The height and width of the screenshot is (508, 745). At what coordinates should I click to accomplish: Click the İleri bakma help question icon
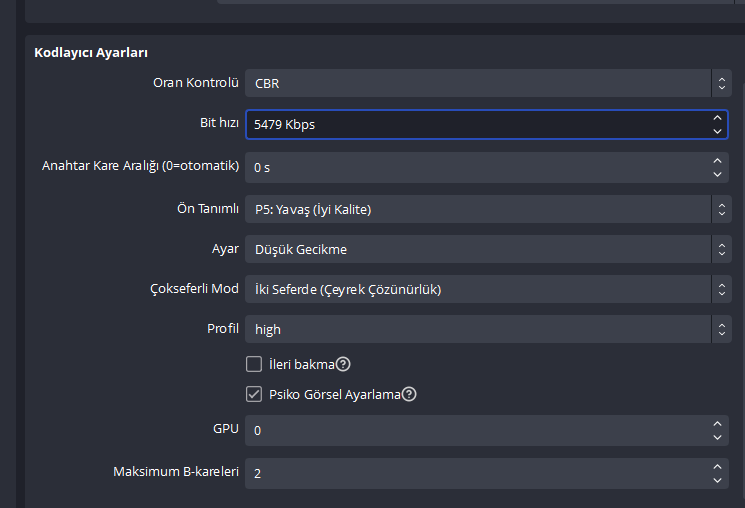pos(343,364)
